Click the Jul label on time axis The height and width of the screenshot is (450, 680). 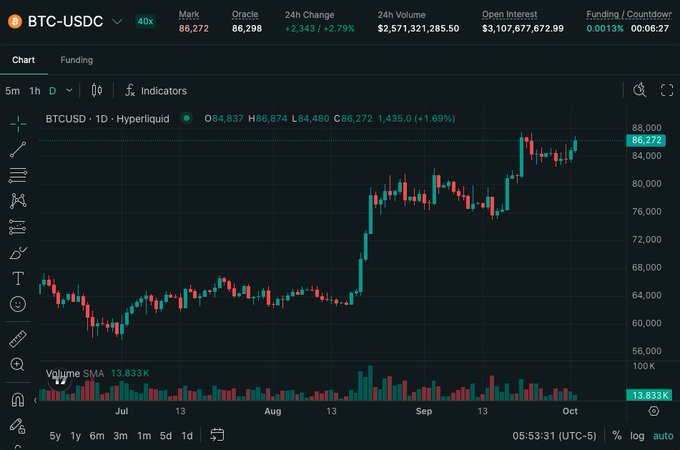point(121,411)
